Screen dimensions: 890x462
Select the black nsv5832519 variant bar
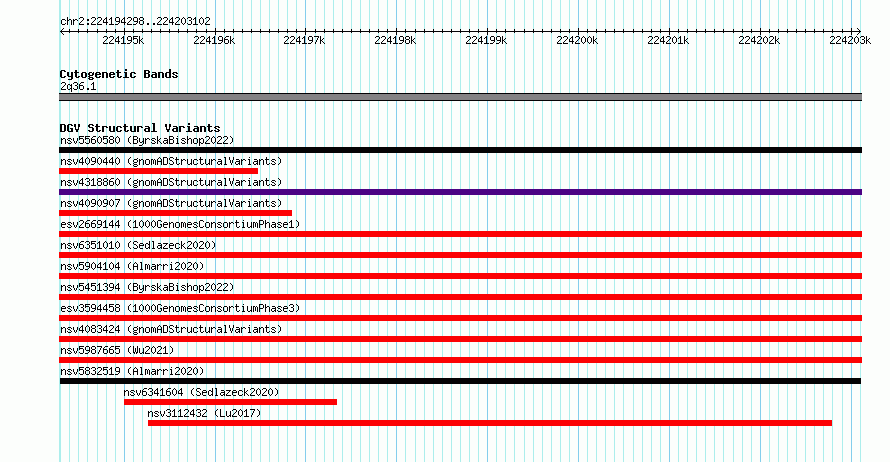point(460,381)
